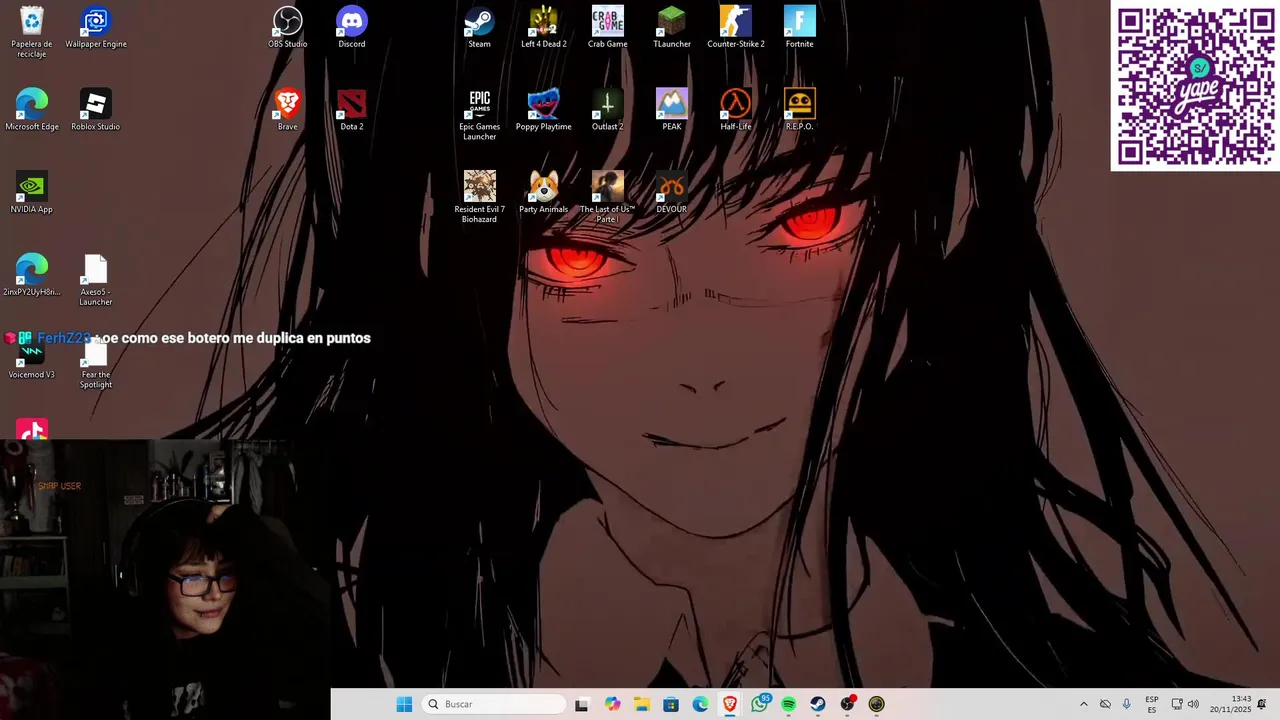Image resolution: width=1280 pixels, height=720 pixels.
Task: Select the PEAK game icon
Action: (672, 110)
